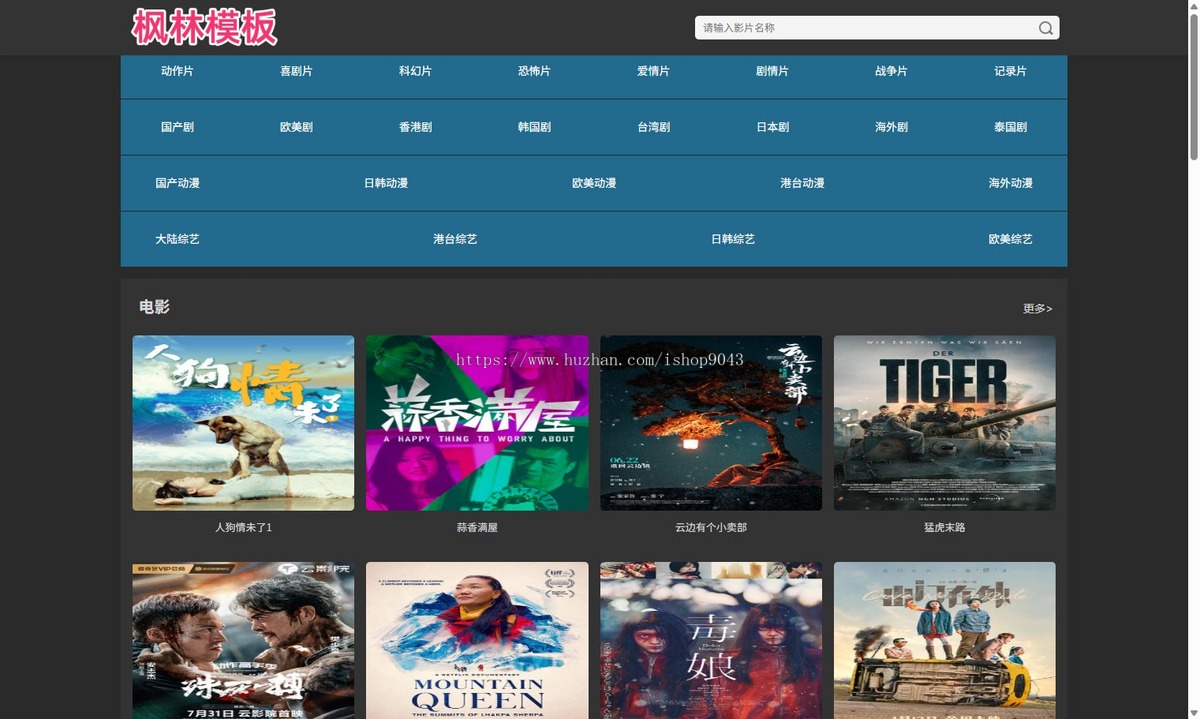Viewport: 1200px width, 719px height.
Task: Click the 电影 section heading
Action: 154,307
